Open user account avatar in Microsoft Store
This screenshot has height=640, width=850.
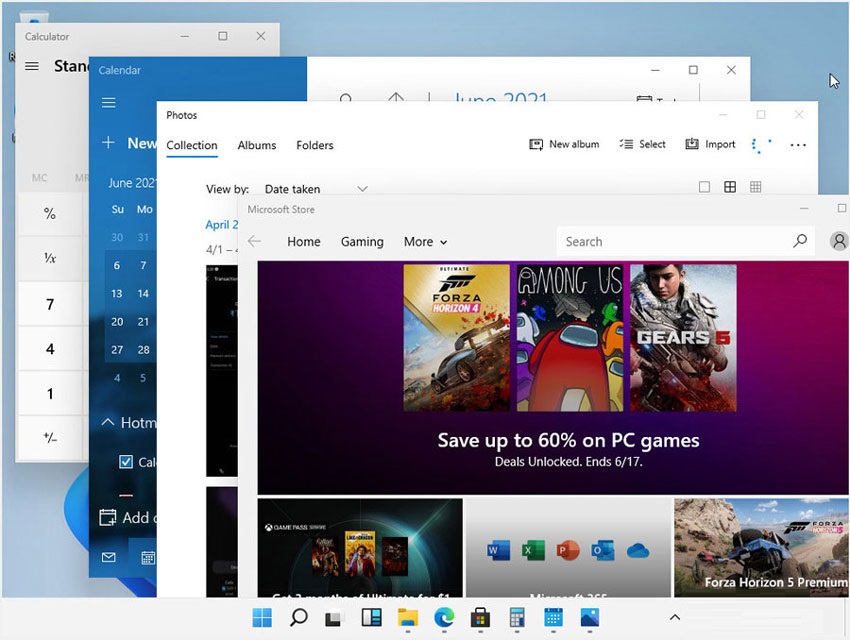click(x=839, y=241)
